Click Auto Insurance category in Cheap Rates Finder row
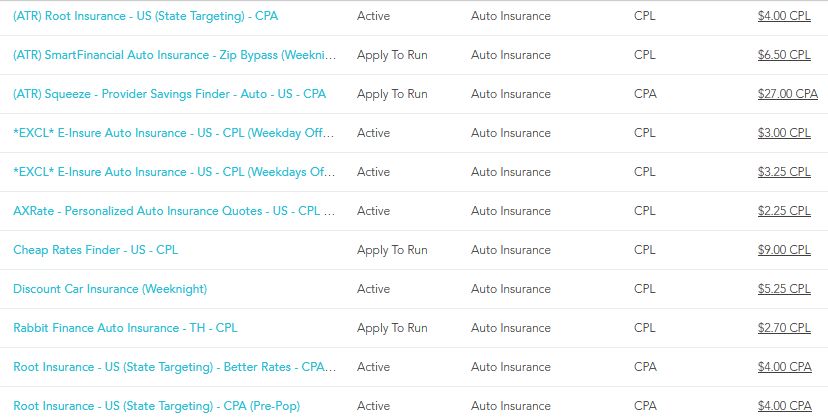 [x=511, y=250]
